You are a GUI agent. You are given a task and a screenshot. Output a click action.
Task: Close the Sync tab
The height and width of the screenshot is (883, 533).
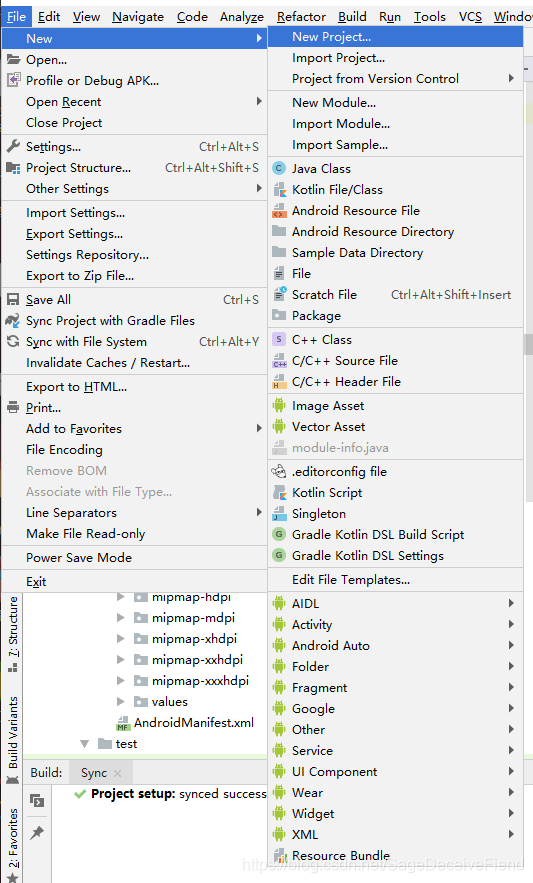coord(117,773)
